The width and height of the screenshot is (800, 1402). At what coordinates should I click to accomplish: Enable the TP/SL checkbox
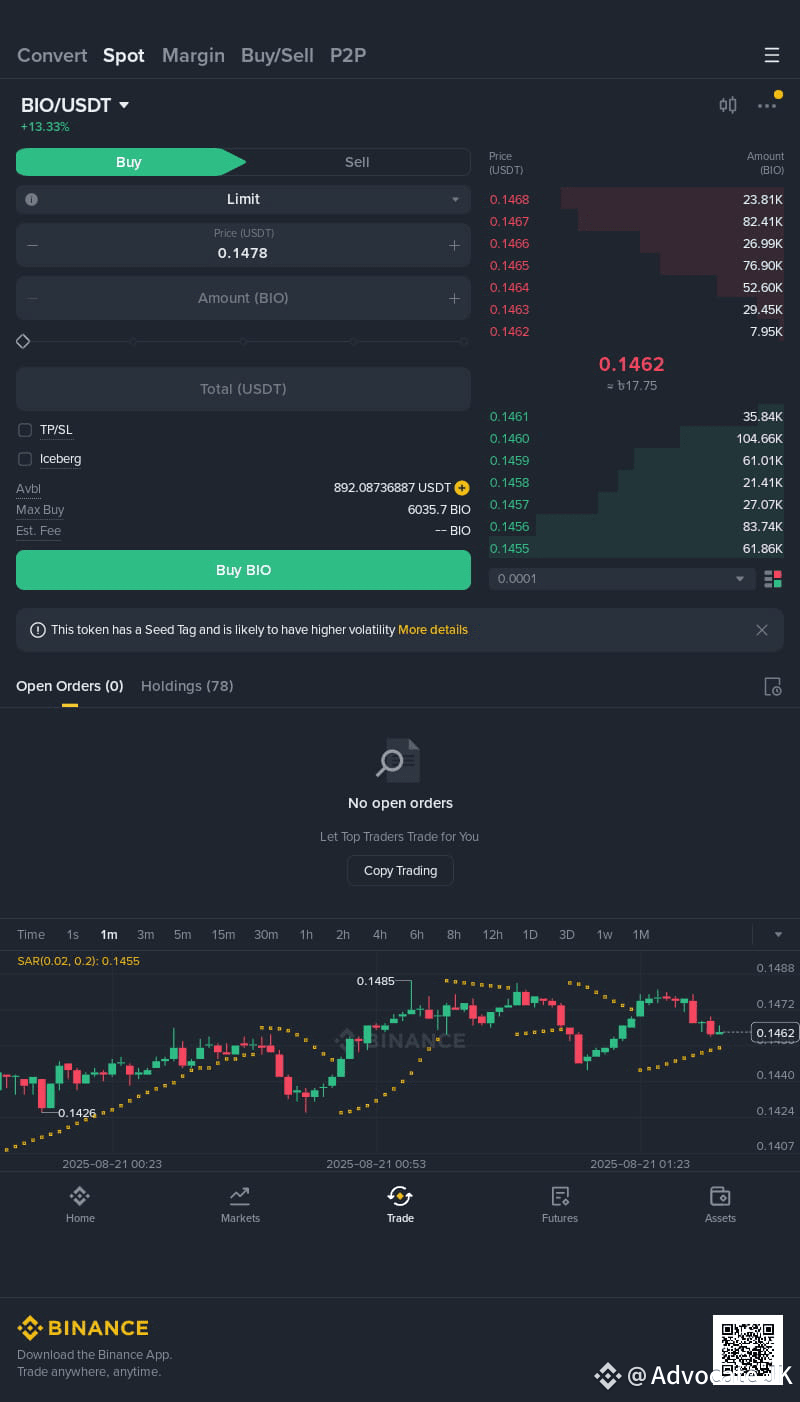(x=25, y=430)
